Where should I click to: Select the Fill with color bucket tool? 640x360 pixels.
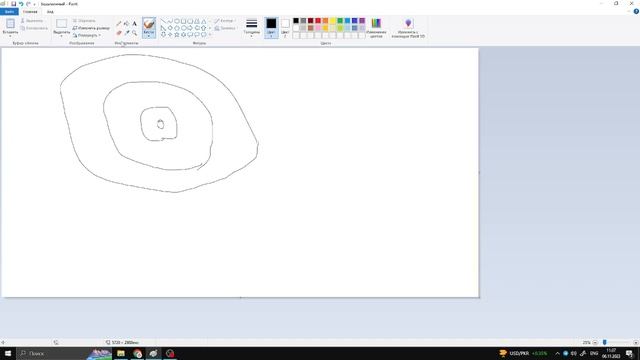click(127, 24)
